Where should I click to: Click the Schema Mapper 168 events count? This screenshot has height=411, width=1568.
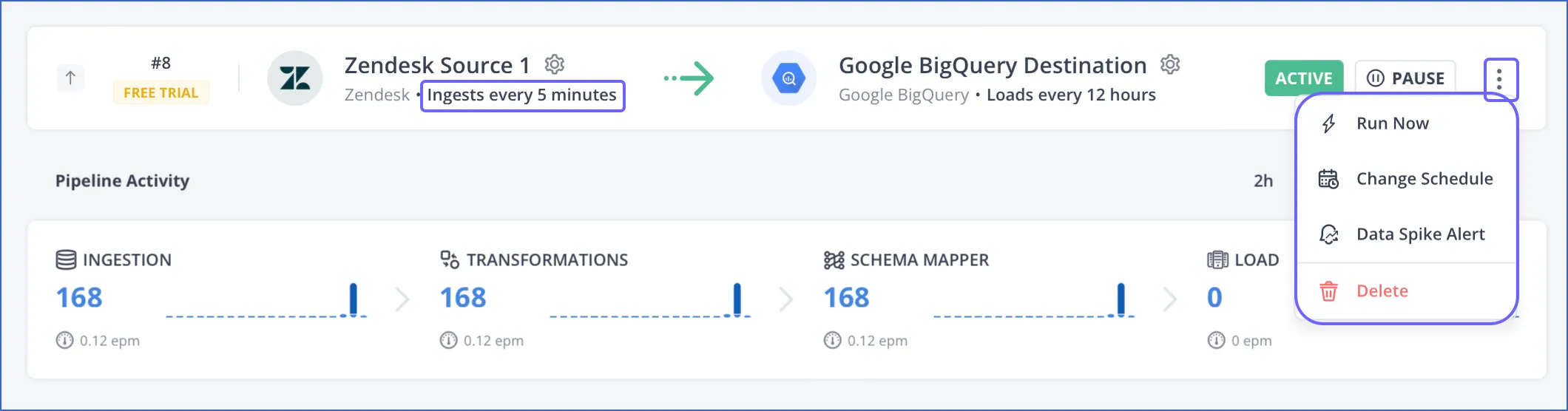point(846,298)
